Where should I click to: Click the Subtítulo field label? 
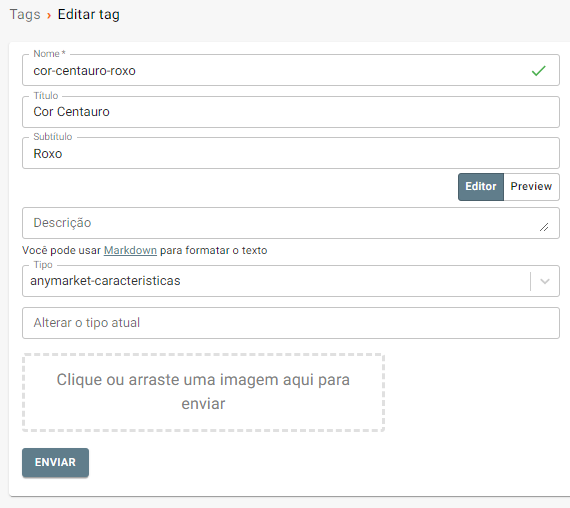pyautogui.click(x=53, y=137)
